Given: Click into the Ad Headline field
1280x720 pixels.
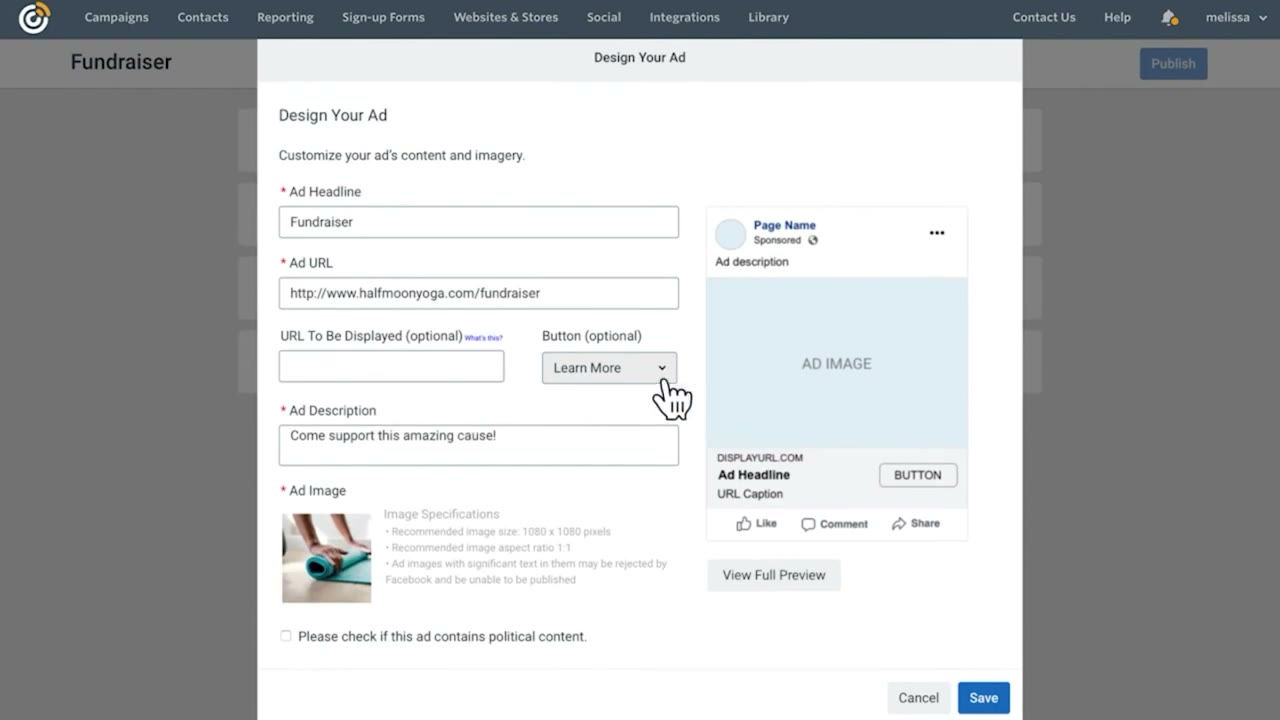Looking at the screenshot, I should [479, 222].
